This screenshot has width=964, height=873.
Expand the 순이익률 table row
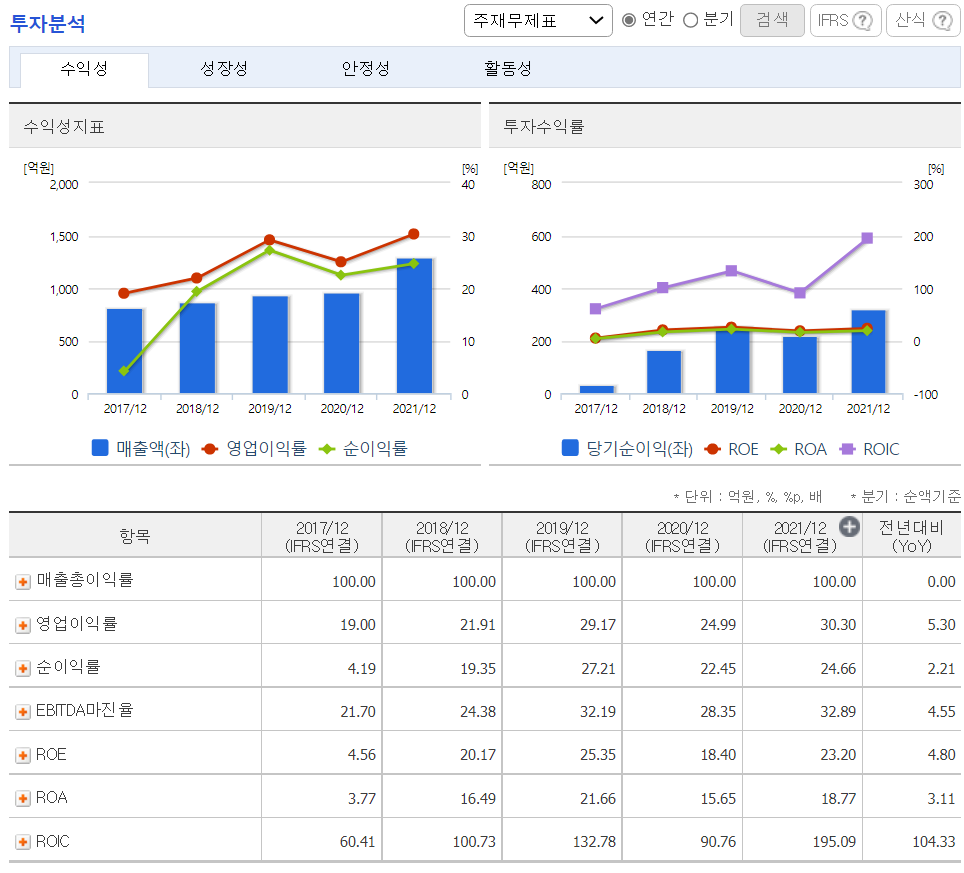23,668
